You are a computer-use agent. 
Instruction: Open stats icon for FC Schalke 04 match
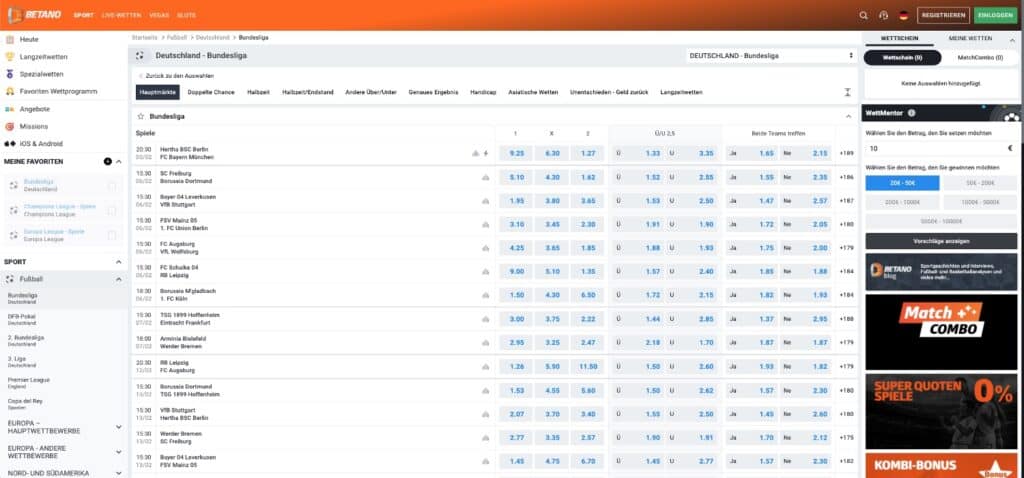tap(485, 272)
